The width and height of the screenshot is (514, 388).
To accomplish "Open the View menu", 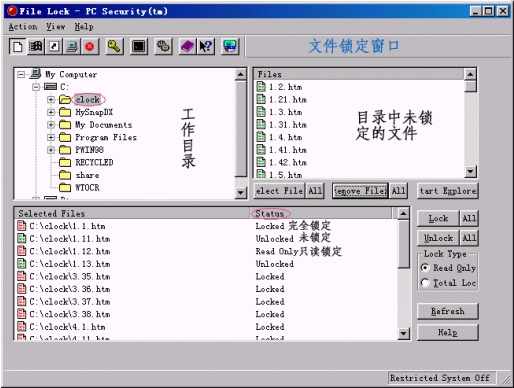I will coord(56,26).
